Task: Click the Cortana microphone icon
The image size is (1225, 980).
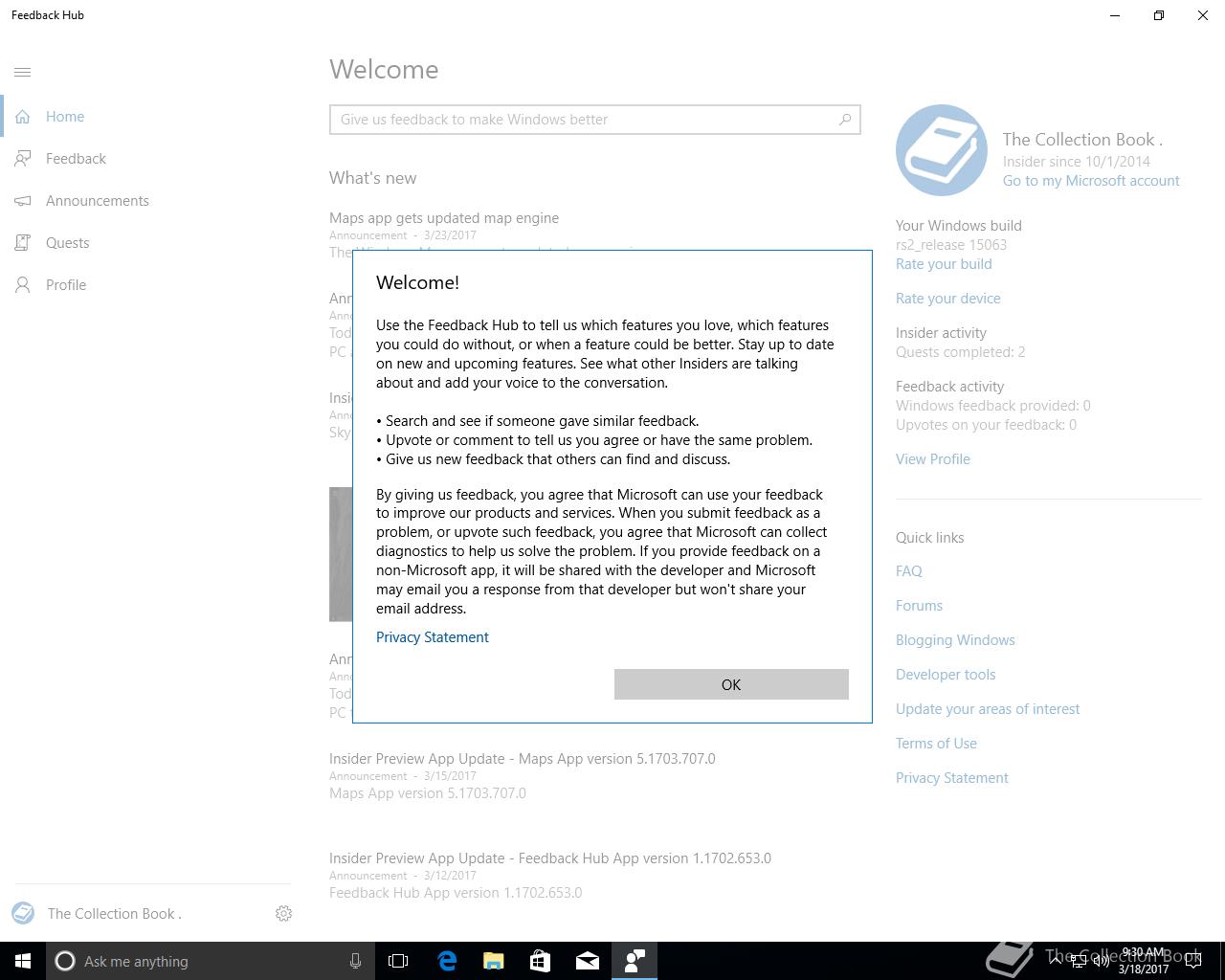Action: coord(355,961)
